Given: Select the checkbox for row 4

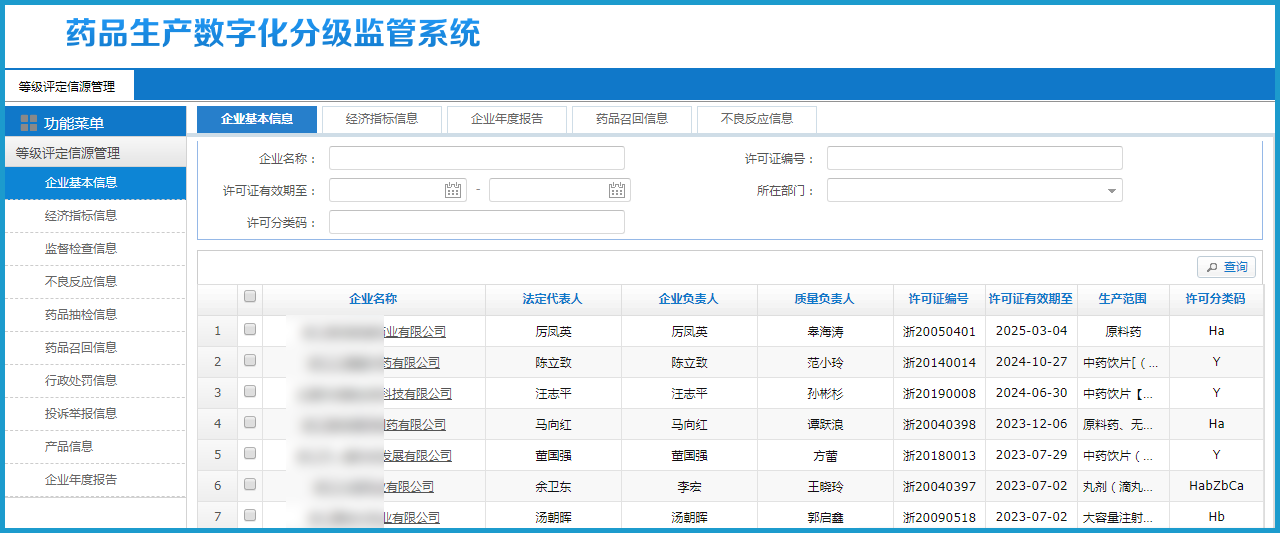Looking at the screenshot, I should (x=250, y=422).
